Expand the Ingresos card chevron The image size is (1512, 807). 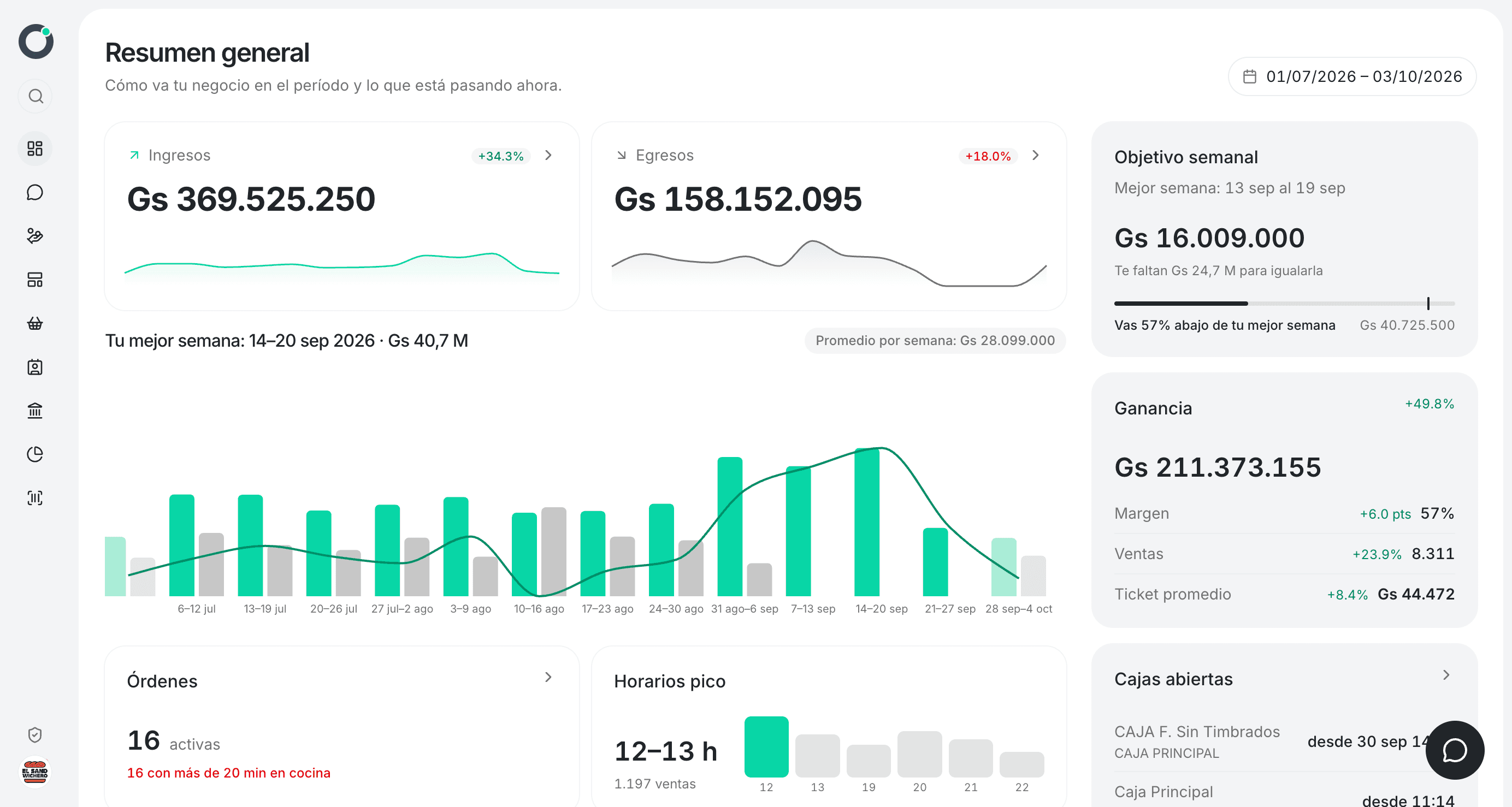[x=548, y=155]
